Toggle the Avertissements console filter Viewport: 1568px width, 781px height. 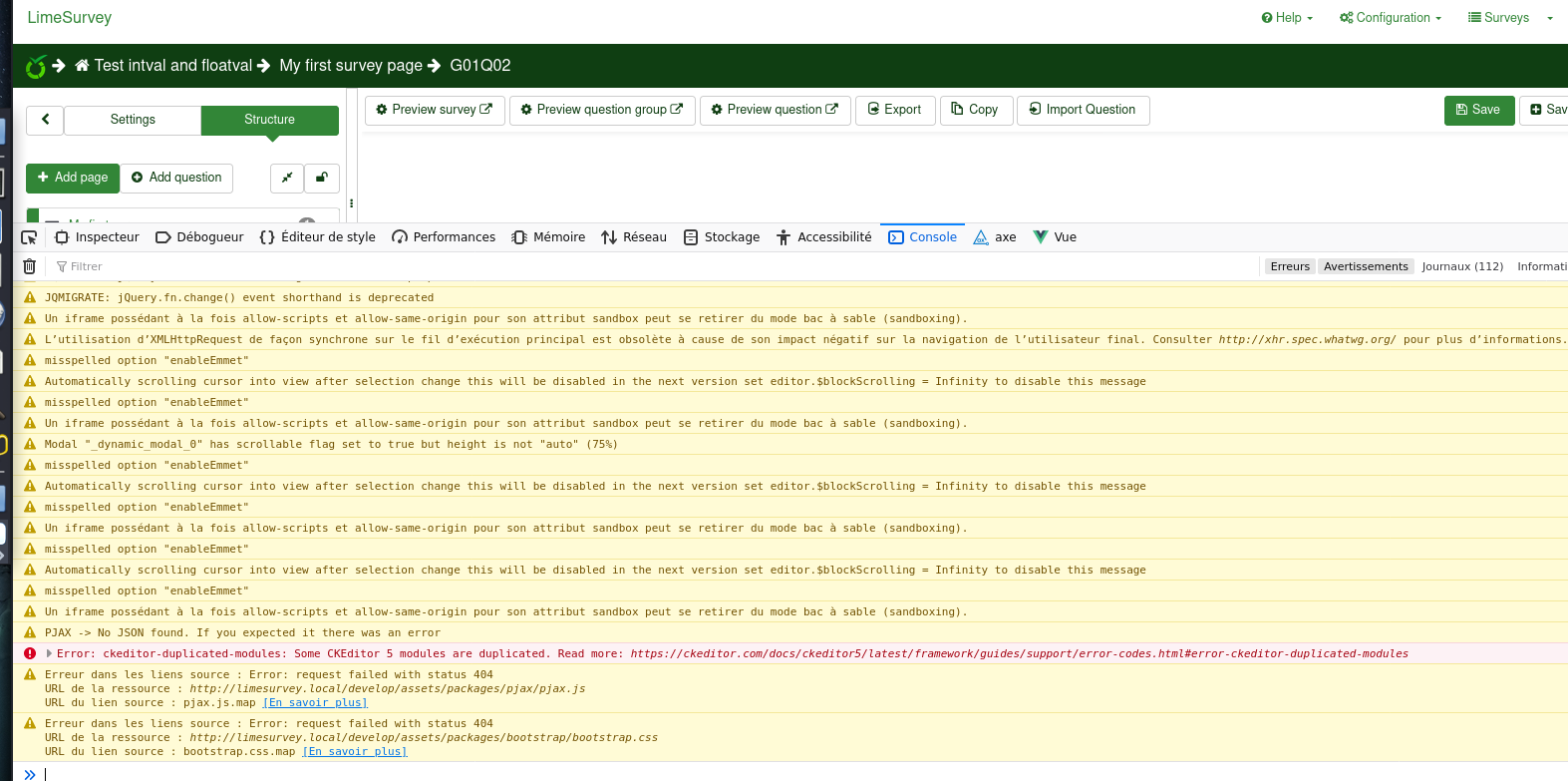pos(1365,266)
